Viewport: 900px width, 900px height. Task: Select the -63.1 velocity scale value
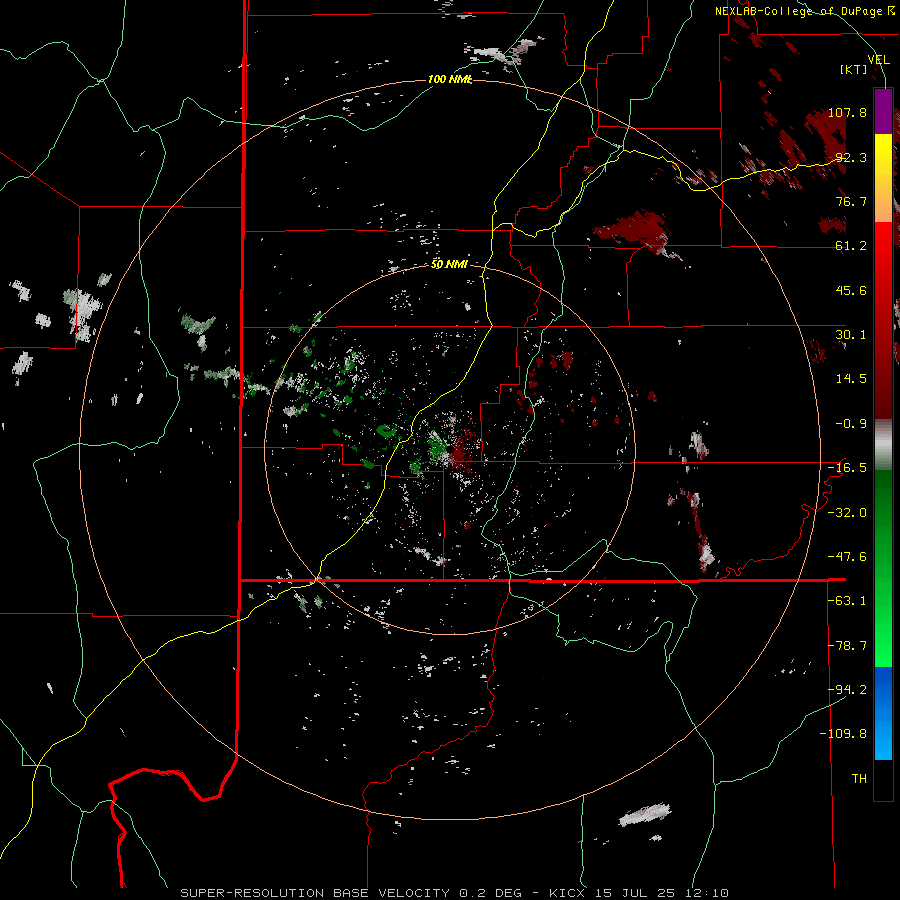click(x=847, y=601)
